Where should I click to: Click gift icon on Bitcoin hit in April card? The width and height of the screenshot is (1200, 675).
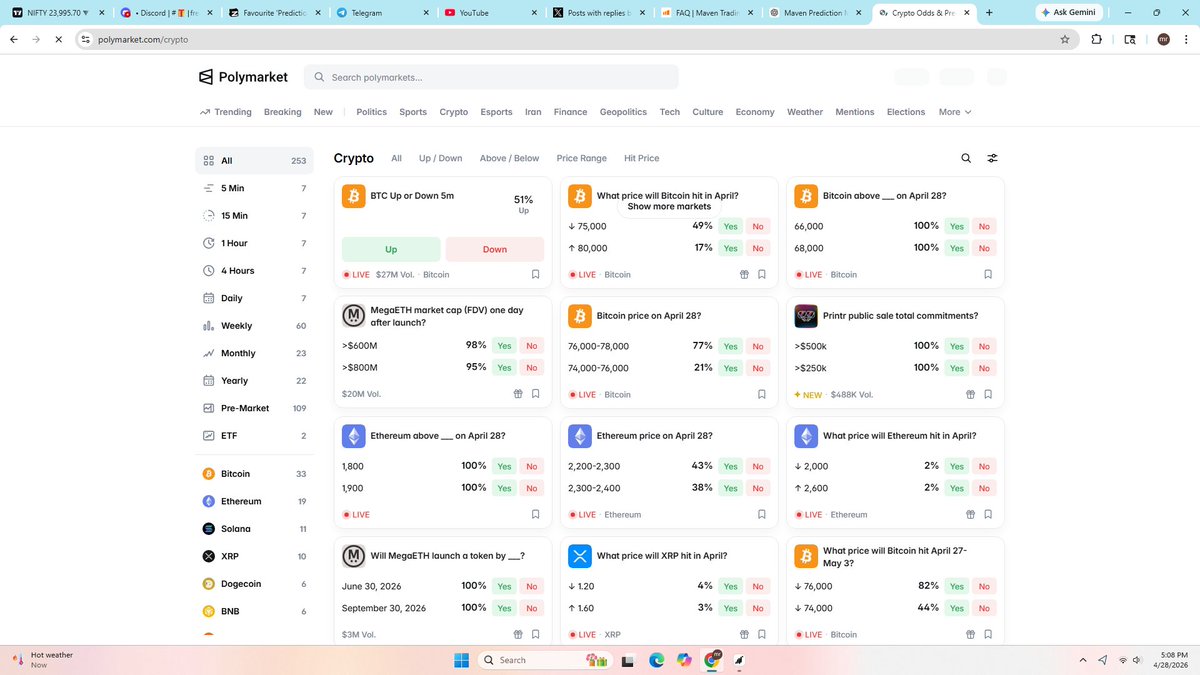pyautogui.click(x=744, y=274)
